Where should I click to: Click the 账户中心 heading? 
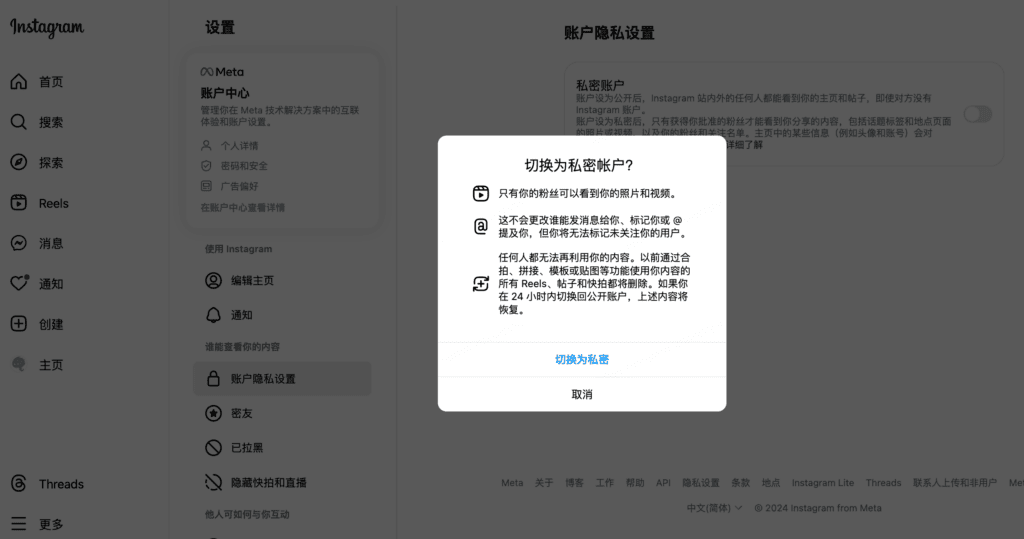tap(225, 93)
